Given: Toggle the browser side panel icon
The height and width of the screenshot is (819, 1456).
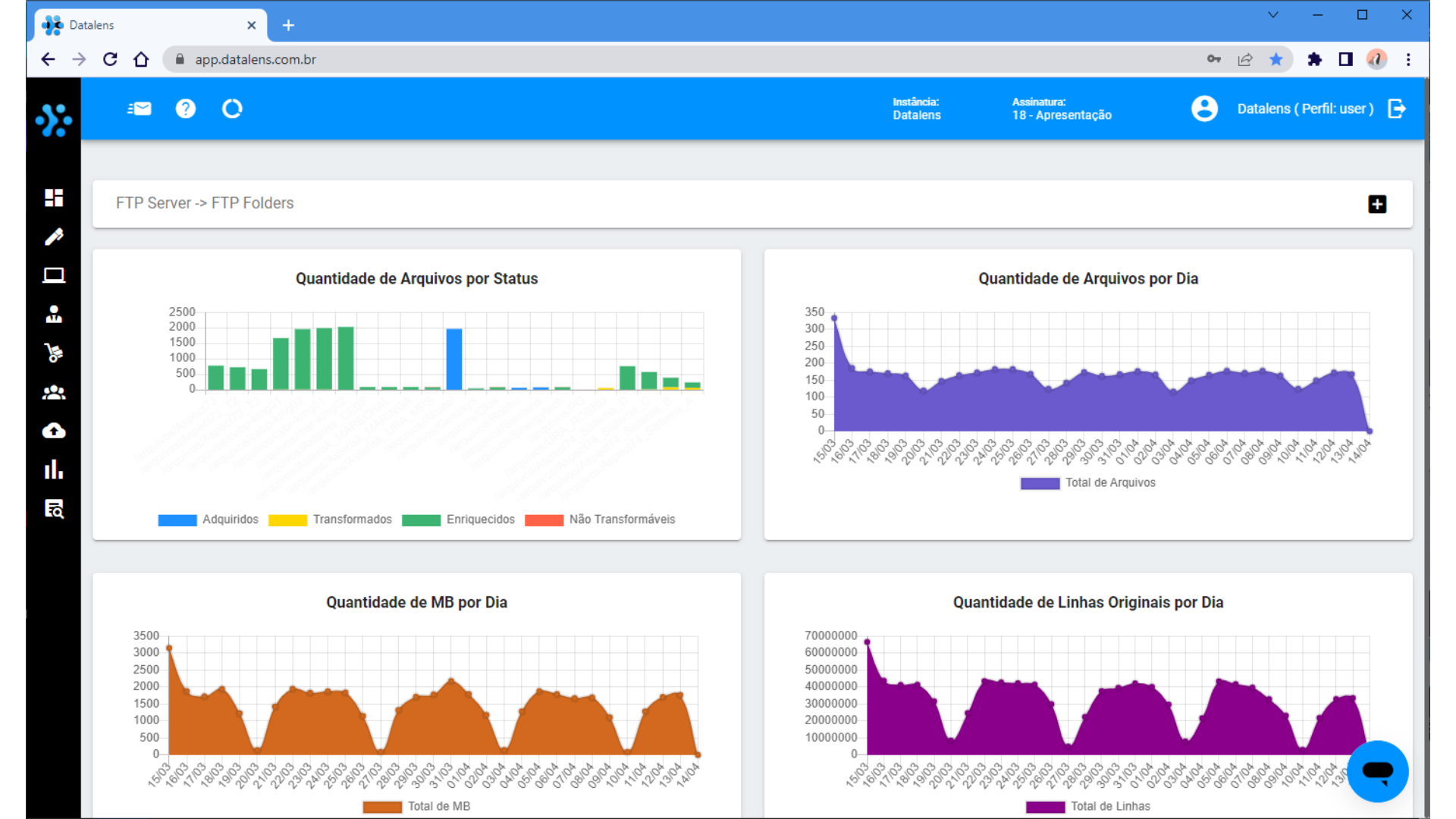Looking at the screenshot, I should 1346,59.
